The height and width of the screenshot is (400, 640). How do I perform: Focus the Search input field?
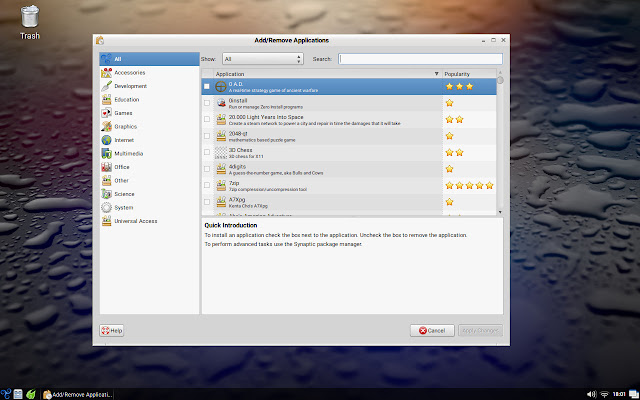click(x=420, y=59)
